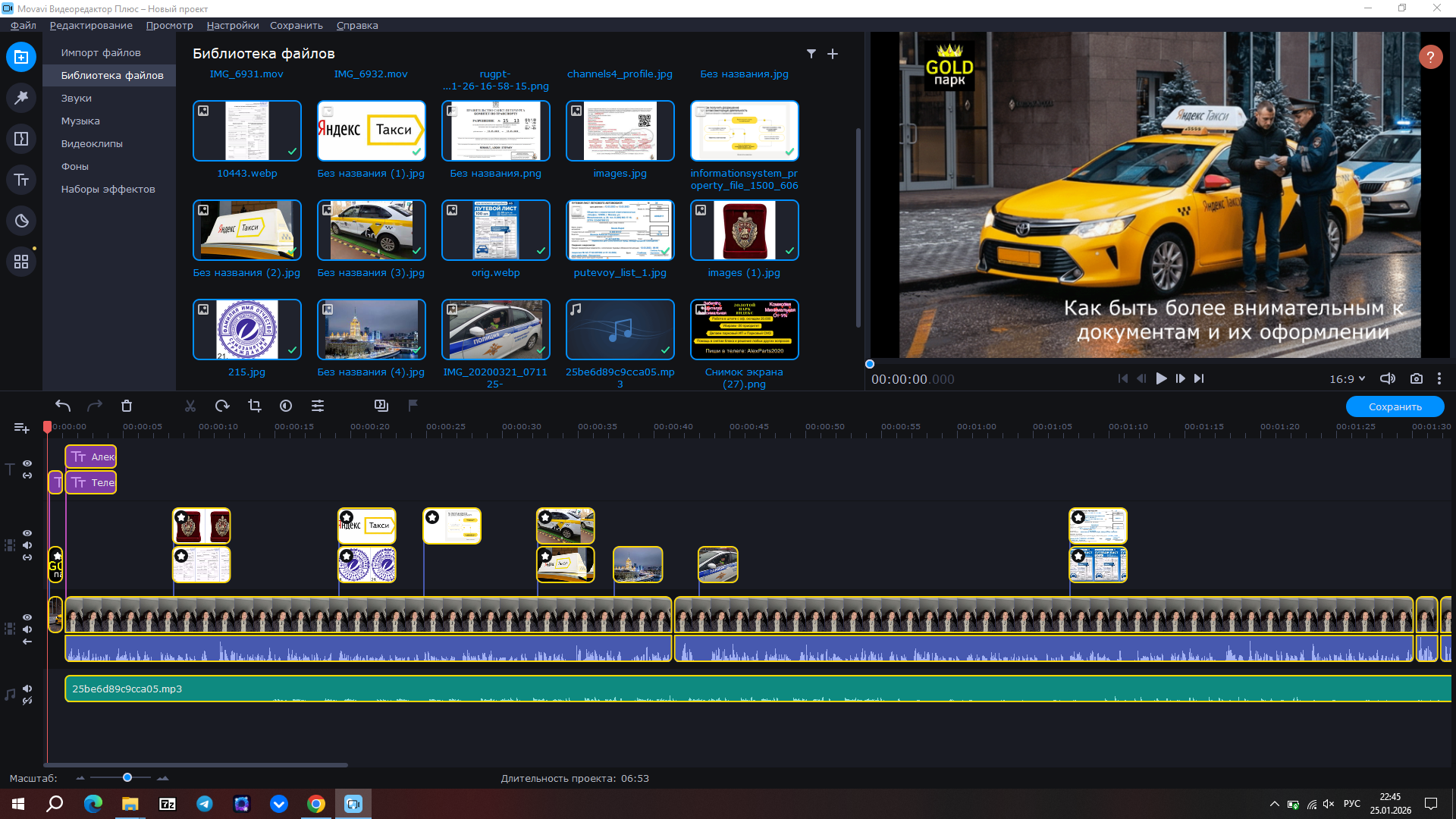Open Color adjustments tool
The width and height of the screenshot is (1456, 819).
coord(286,406)
